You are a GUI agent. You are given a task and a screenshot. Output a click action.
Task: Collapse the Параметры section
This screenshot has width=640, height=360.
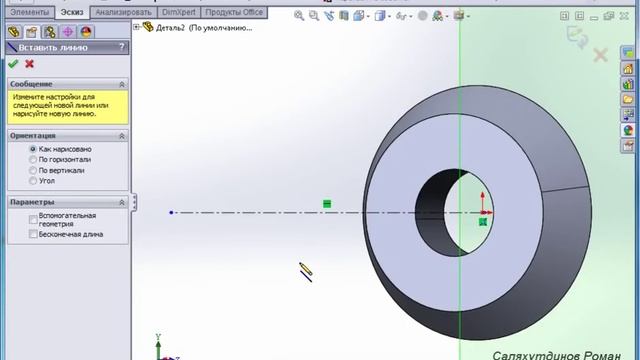(x=122, y=202)
